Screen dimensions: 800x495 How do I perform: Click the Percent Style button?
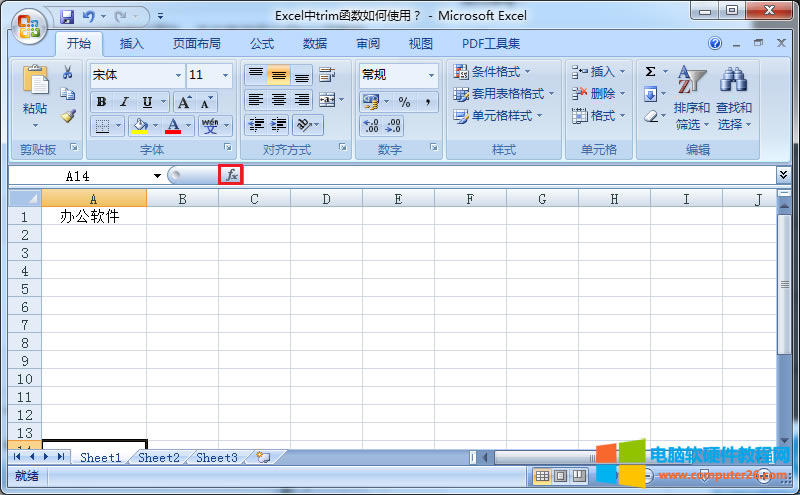(404, 102)
